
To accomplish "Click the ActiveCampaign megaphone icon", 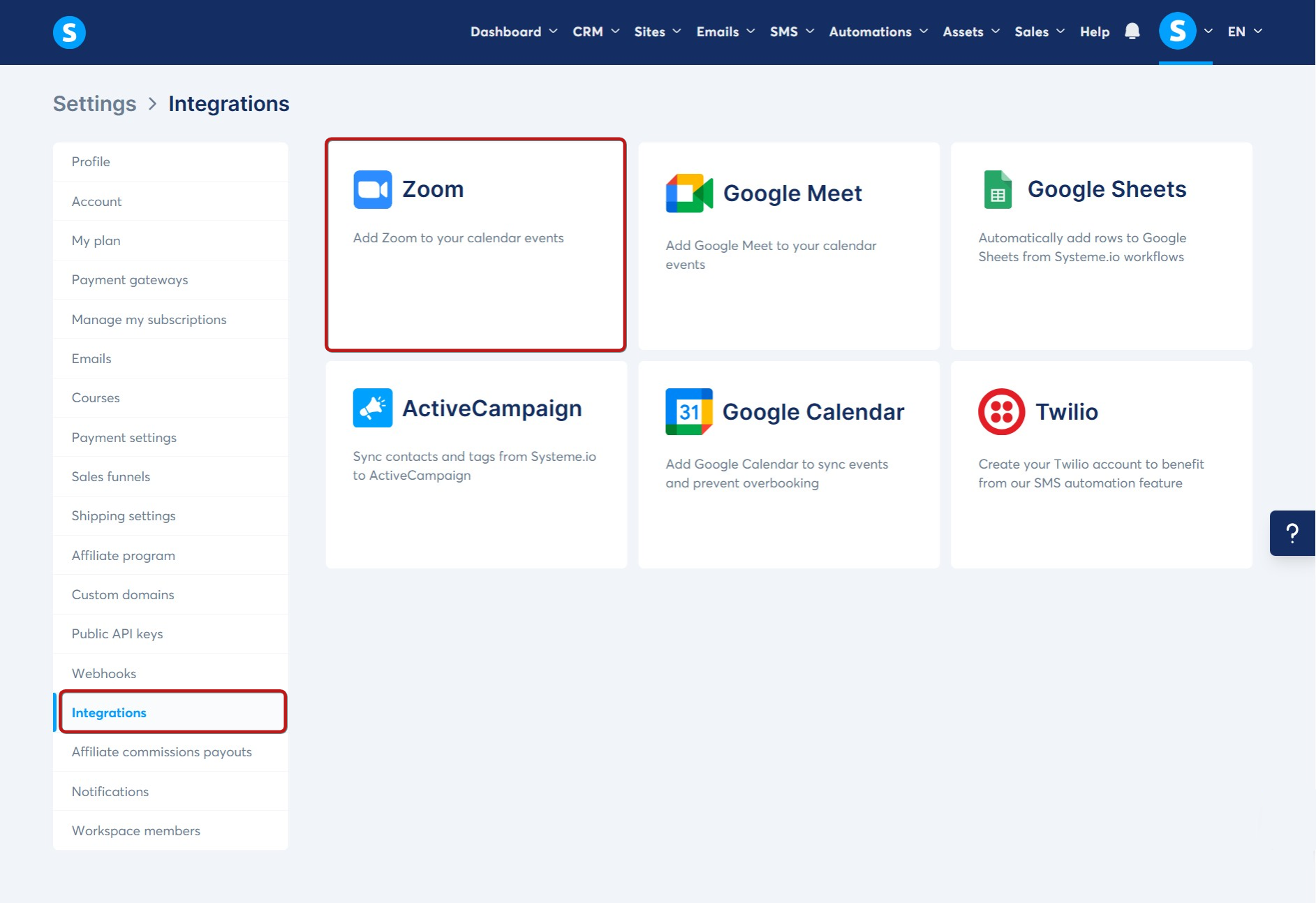I will click(373, 408).
